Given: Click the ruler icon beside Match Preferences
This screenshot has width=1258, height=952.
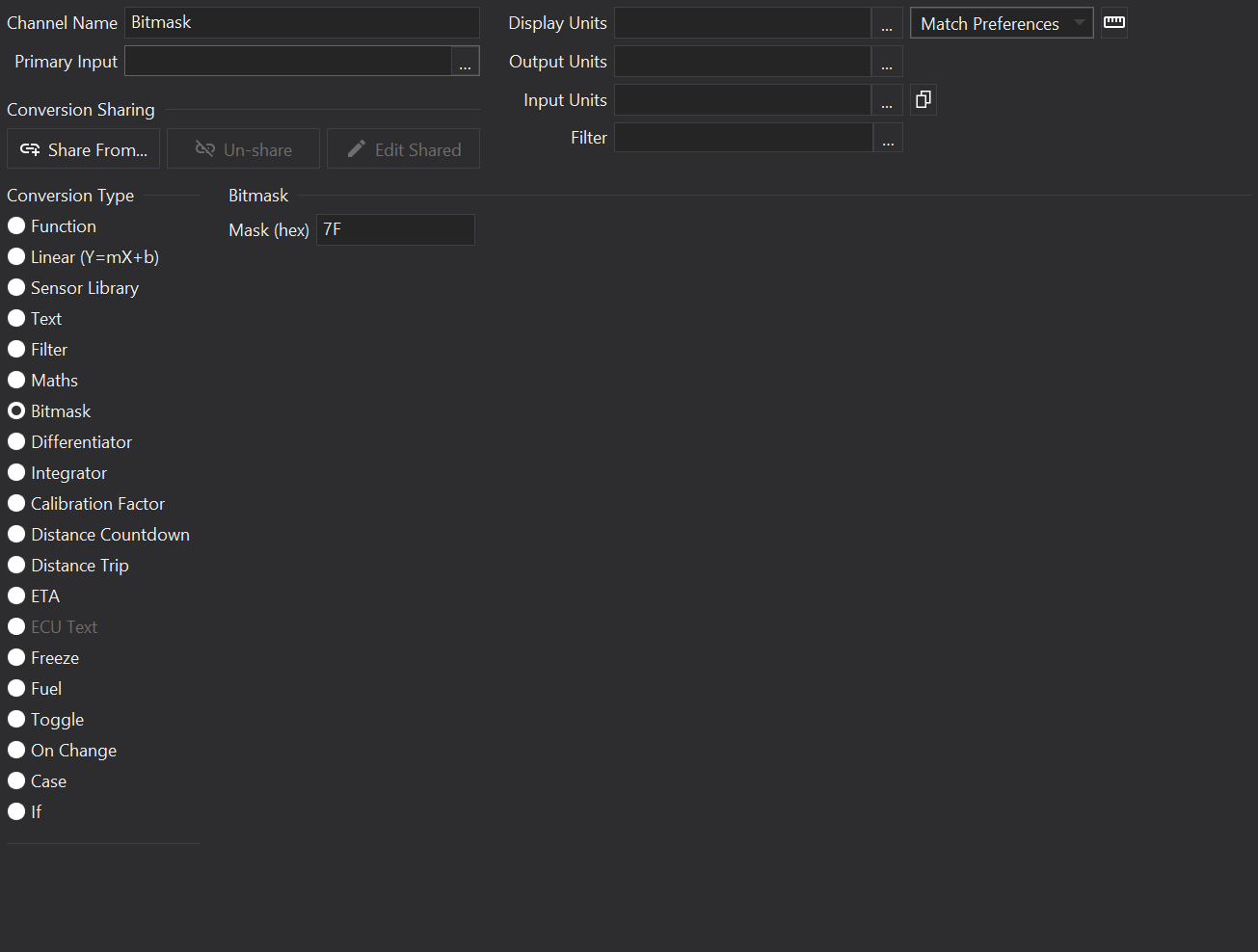Looking at the screenshot, I should pyautogui.click(x=1114, y=22).
